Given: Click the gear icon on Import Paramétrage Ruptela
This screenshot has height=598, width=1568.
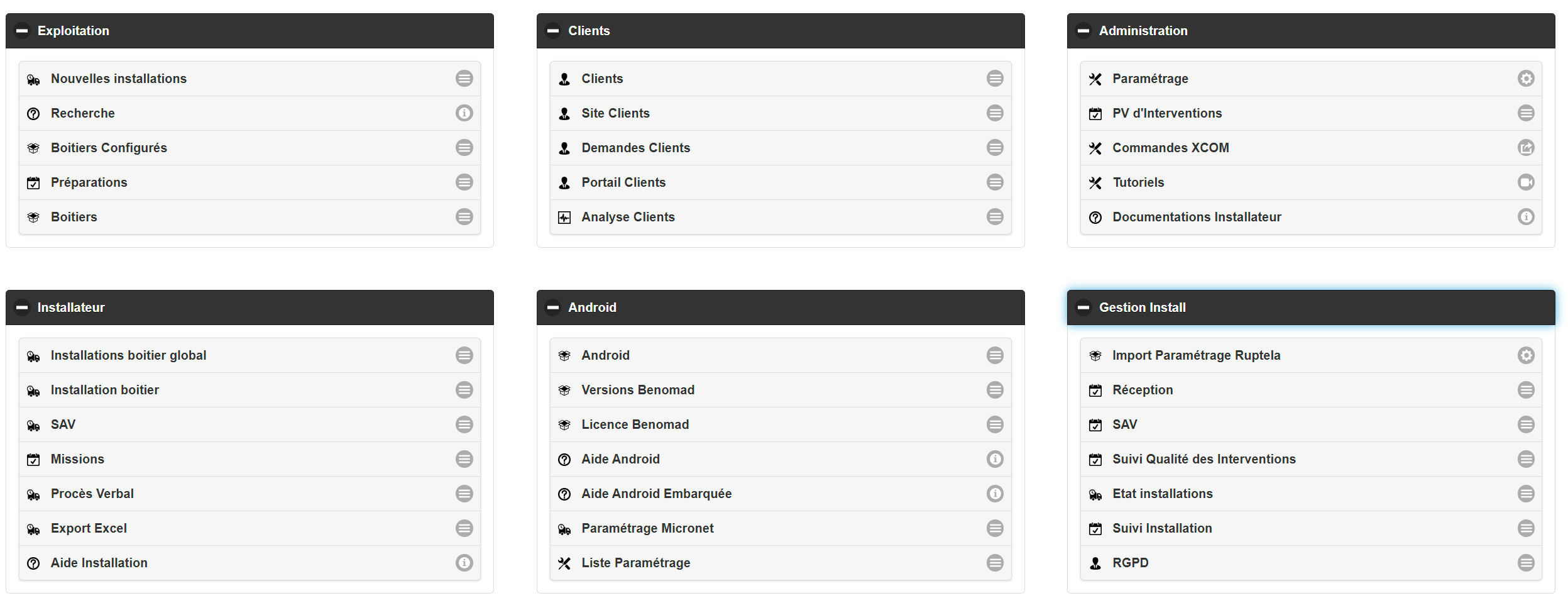Looking at the screenshot, I should (x=1525, y=355).
